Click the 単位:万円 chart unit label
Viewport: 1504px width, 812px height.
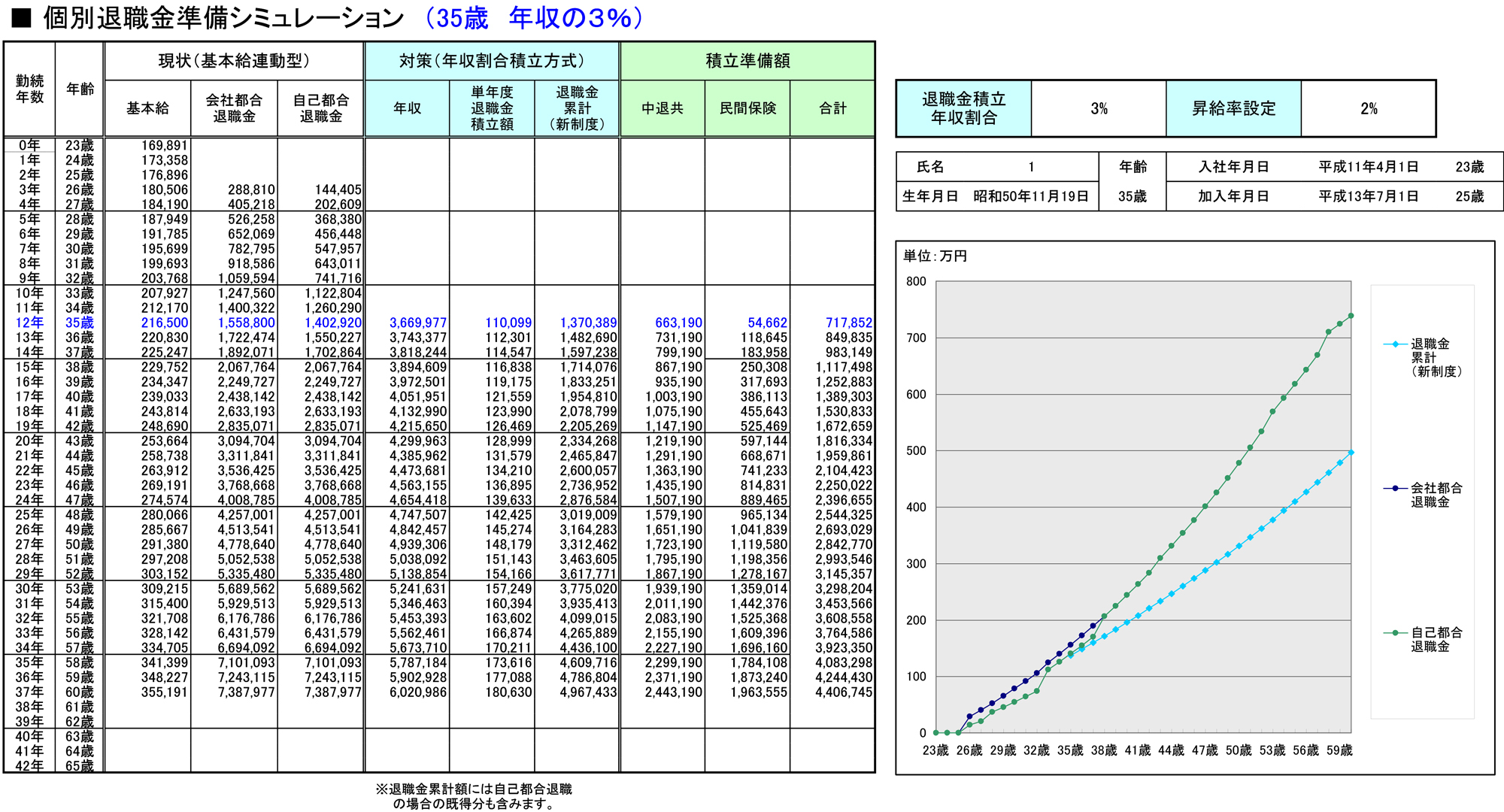point(935,256)
